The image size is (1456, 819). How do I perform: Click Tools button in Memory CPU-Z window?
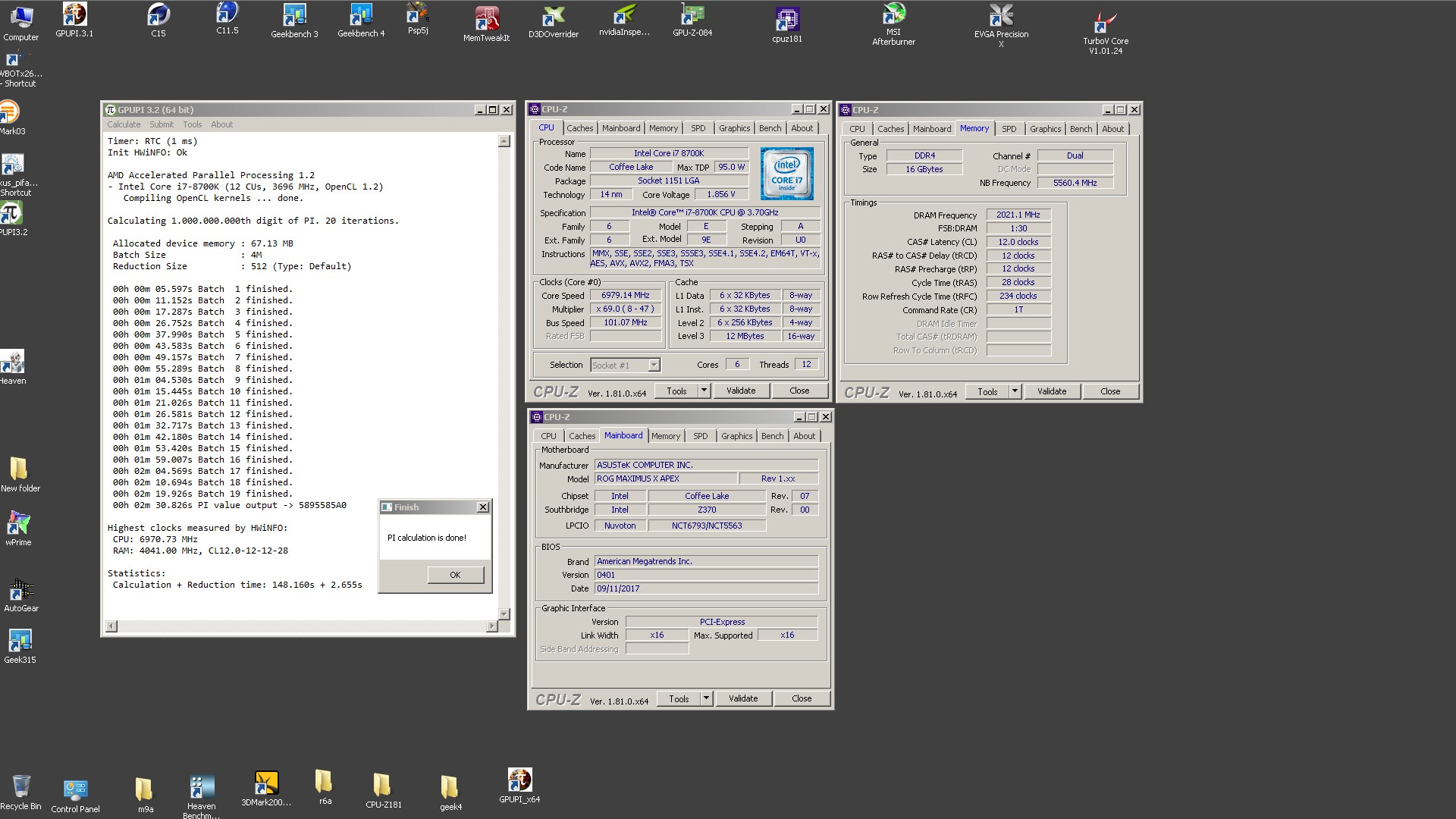coord(987,391)
